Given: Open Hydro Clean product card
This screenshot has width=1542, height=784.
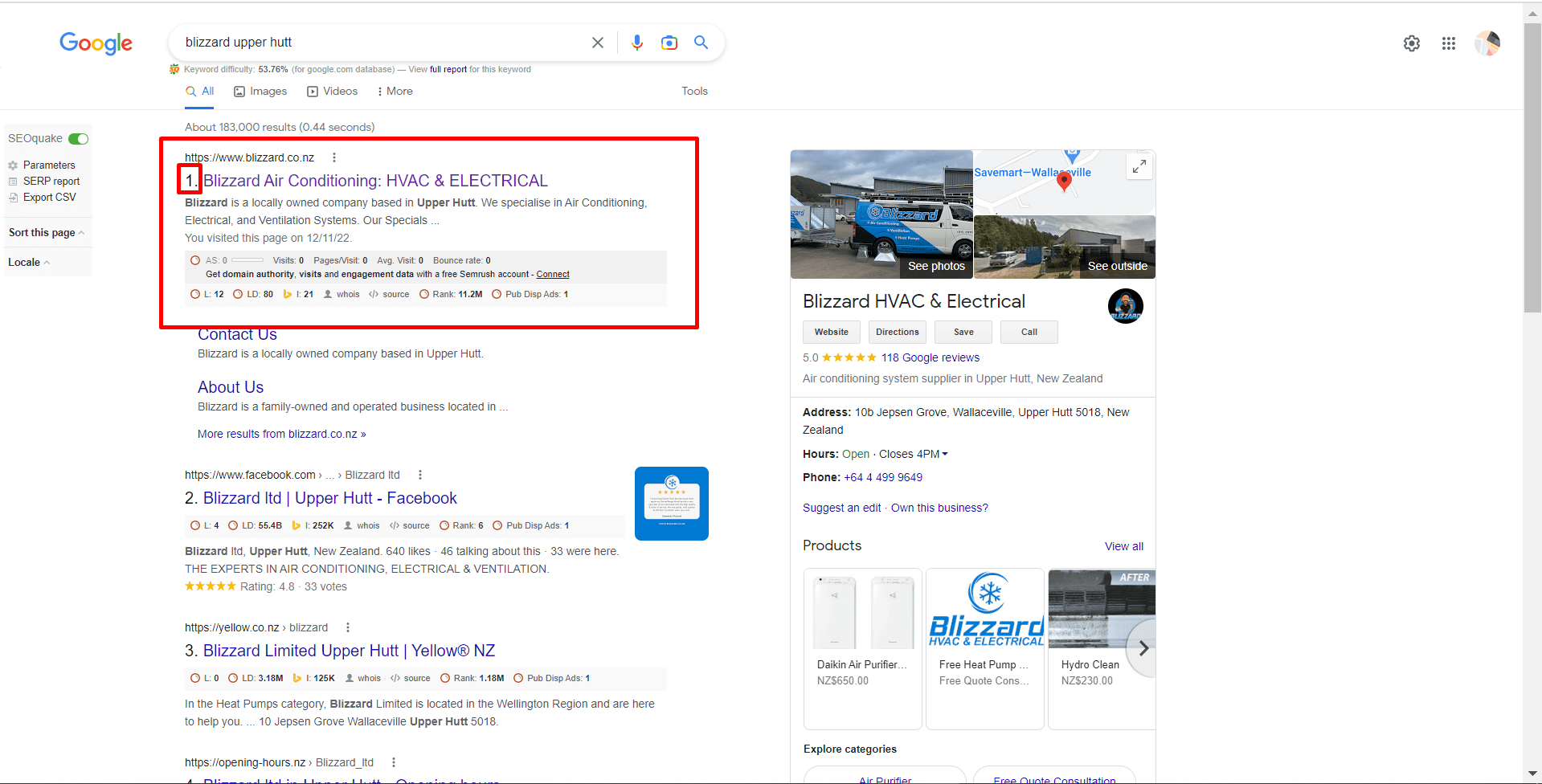Looking at the screenshot, I should (x=1102, y=649).
